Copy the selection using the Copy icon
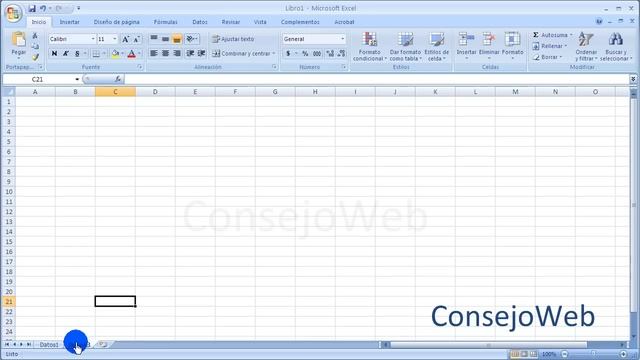The image size is (640, 360). tap(35, 47)
